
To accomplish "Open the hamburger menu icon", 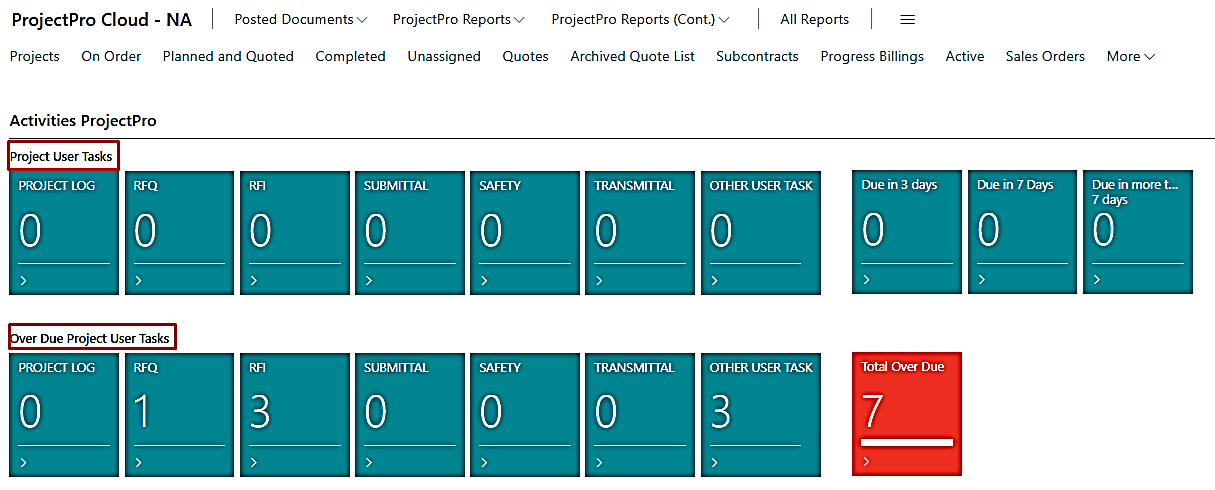I will 907,20.
